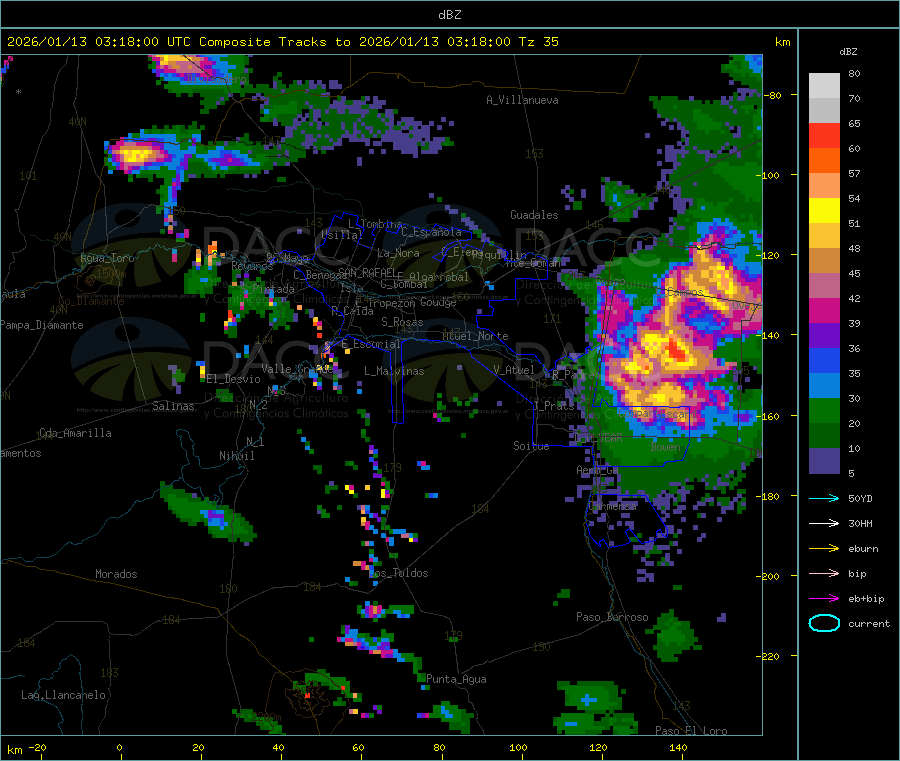900x761 pixels.
Task: Click the Cda_Amarilla map label
Action: (x=75, y=433)
